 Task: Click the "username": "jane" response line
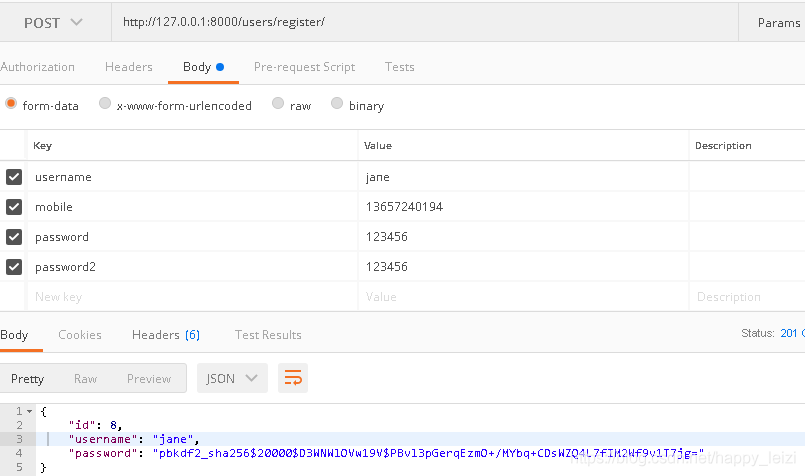[133, 439]
